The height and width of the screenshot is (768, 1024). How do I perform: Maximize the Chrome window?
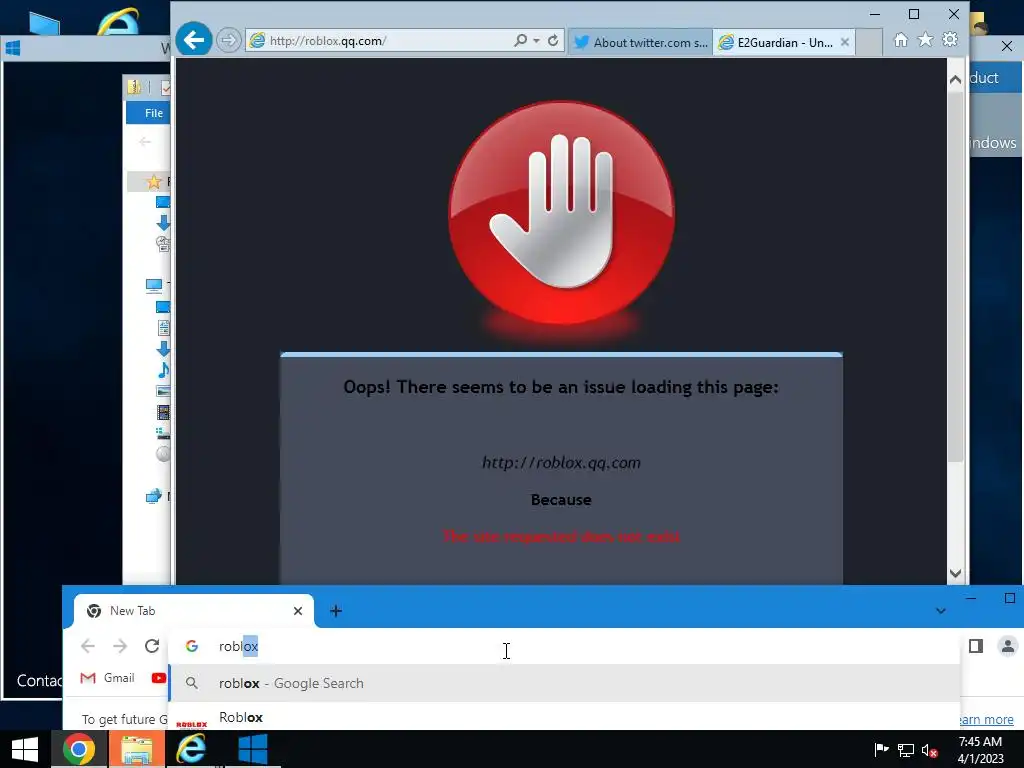tap(1010, 598)
